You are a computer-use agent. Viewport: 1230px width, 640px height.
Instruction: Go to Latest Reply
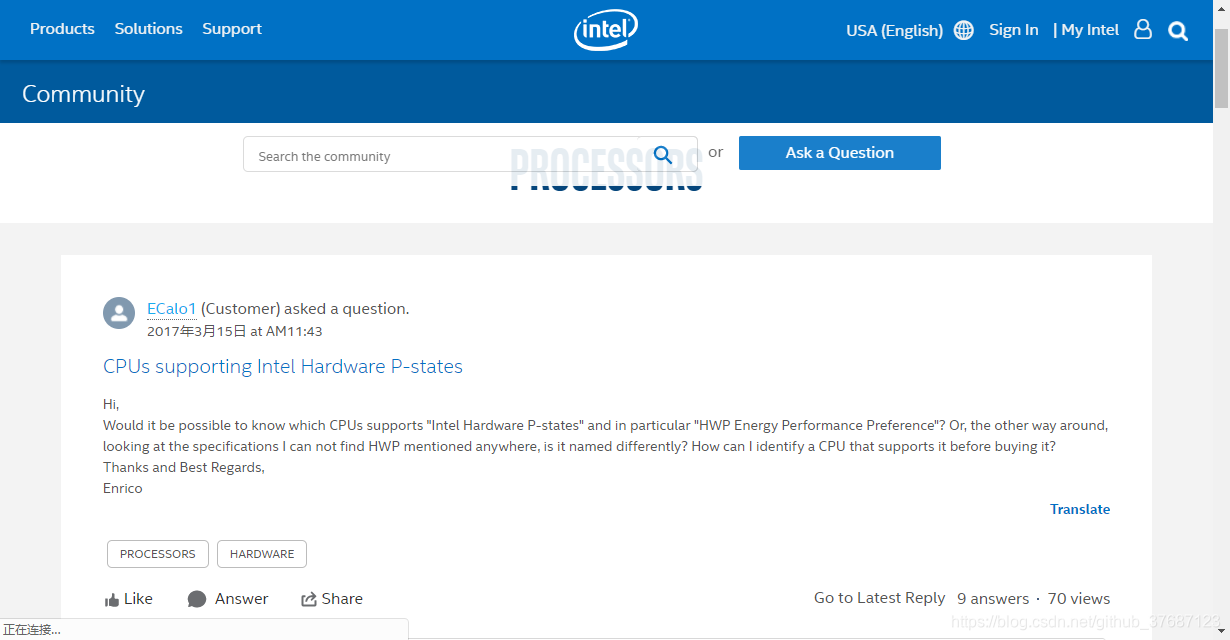click(x=879, y=598)
